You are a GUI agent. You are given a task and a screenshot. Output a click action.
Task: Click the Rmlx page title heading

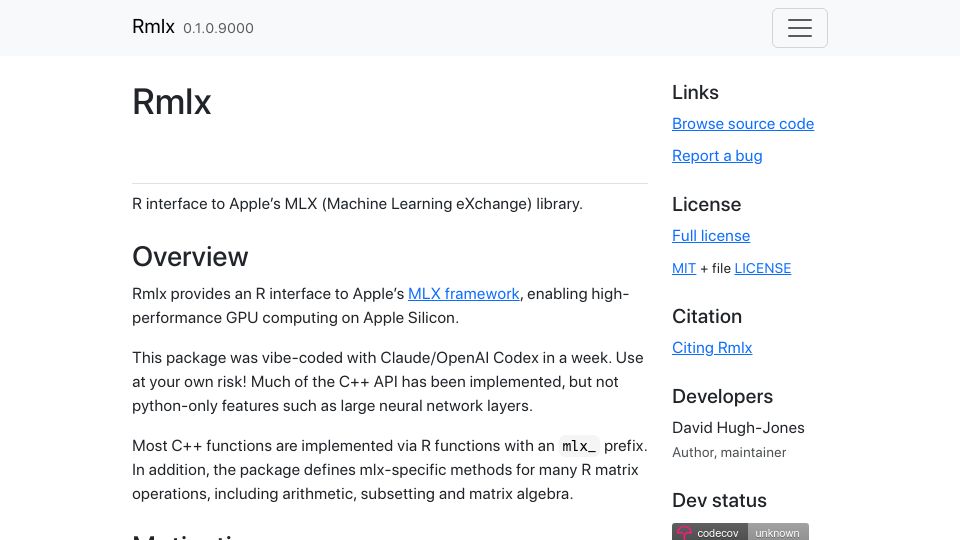[171, 102]
